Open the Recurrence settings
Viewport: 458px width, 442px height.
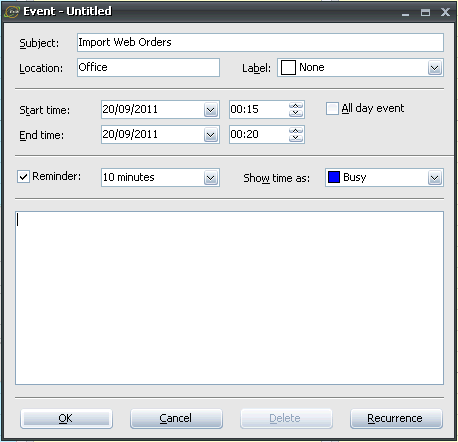(396, 418)
